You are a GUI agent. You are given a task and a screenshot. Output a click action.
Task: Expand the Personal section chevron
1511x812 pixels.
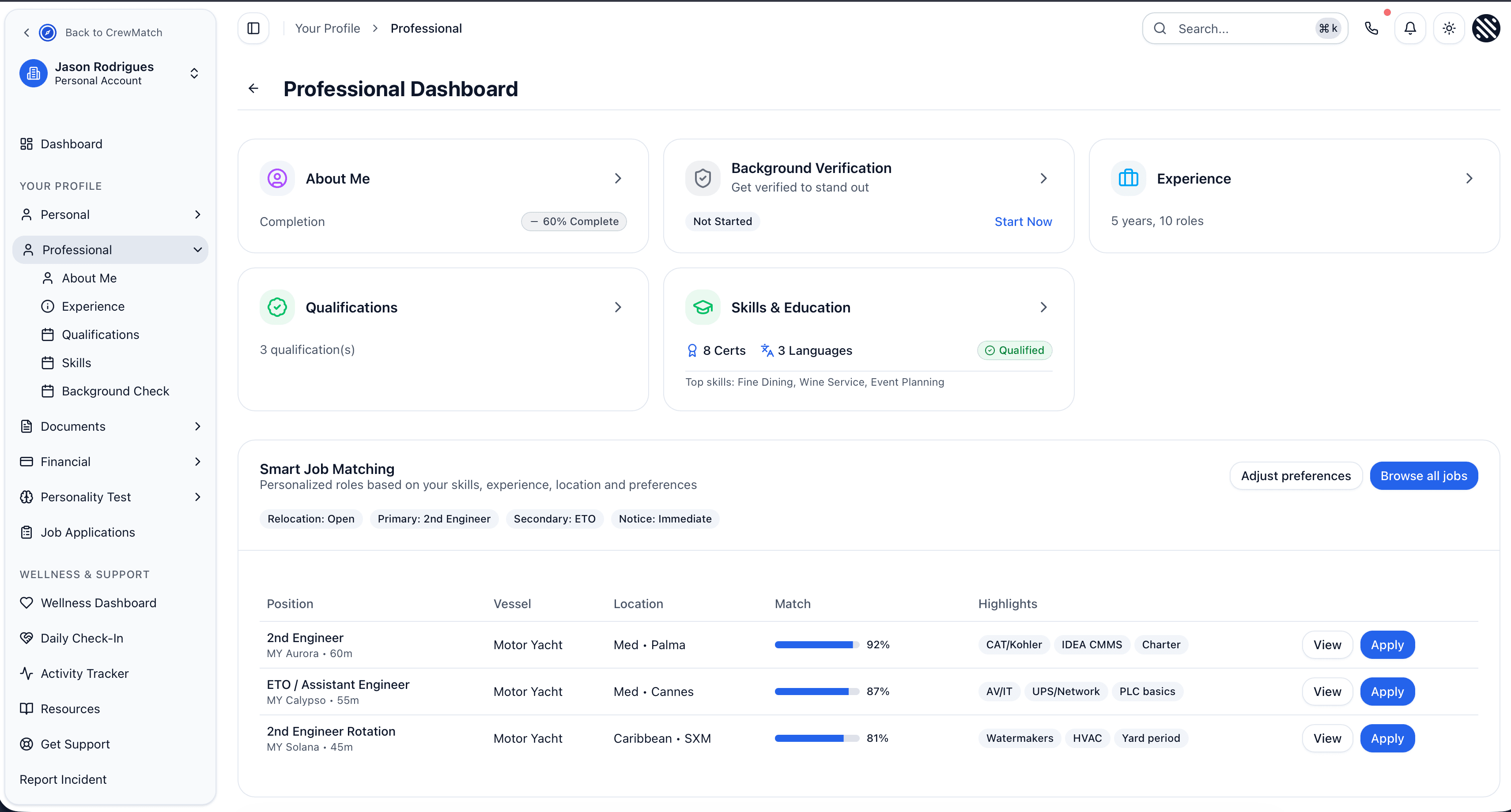[198, 214]
